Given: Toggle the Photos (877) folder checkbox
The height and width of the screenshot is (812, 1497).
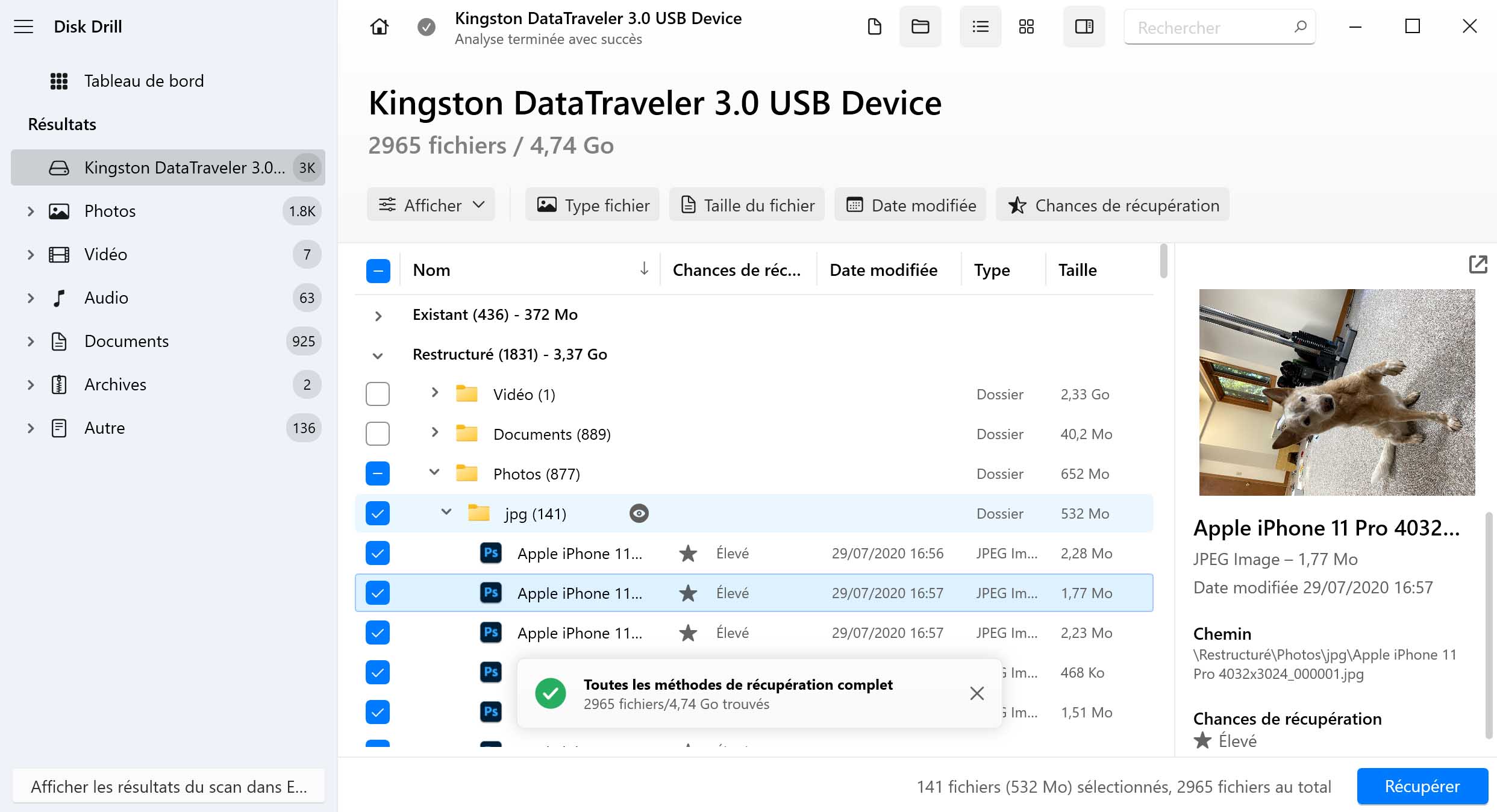Looking at the screenshot, I should pos(378,473).
